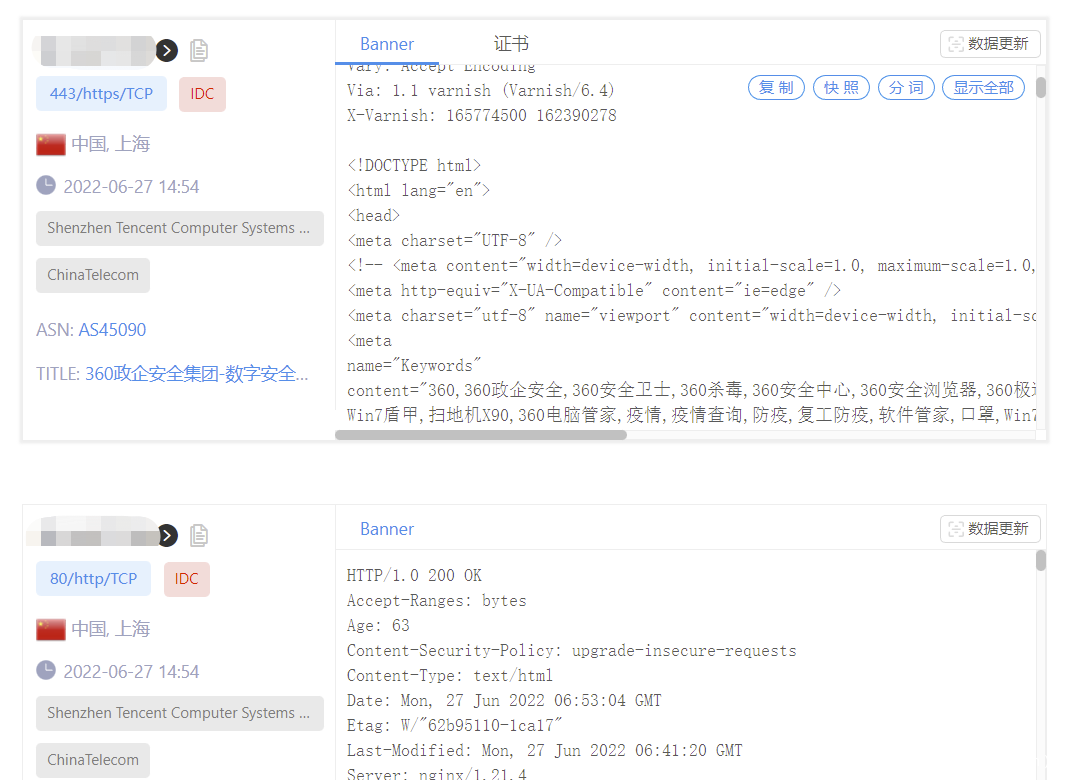
Task: Click 中国, 上海 location in second card
Action: (110, 630)
